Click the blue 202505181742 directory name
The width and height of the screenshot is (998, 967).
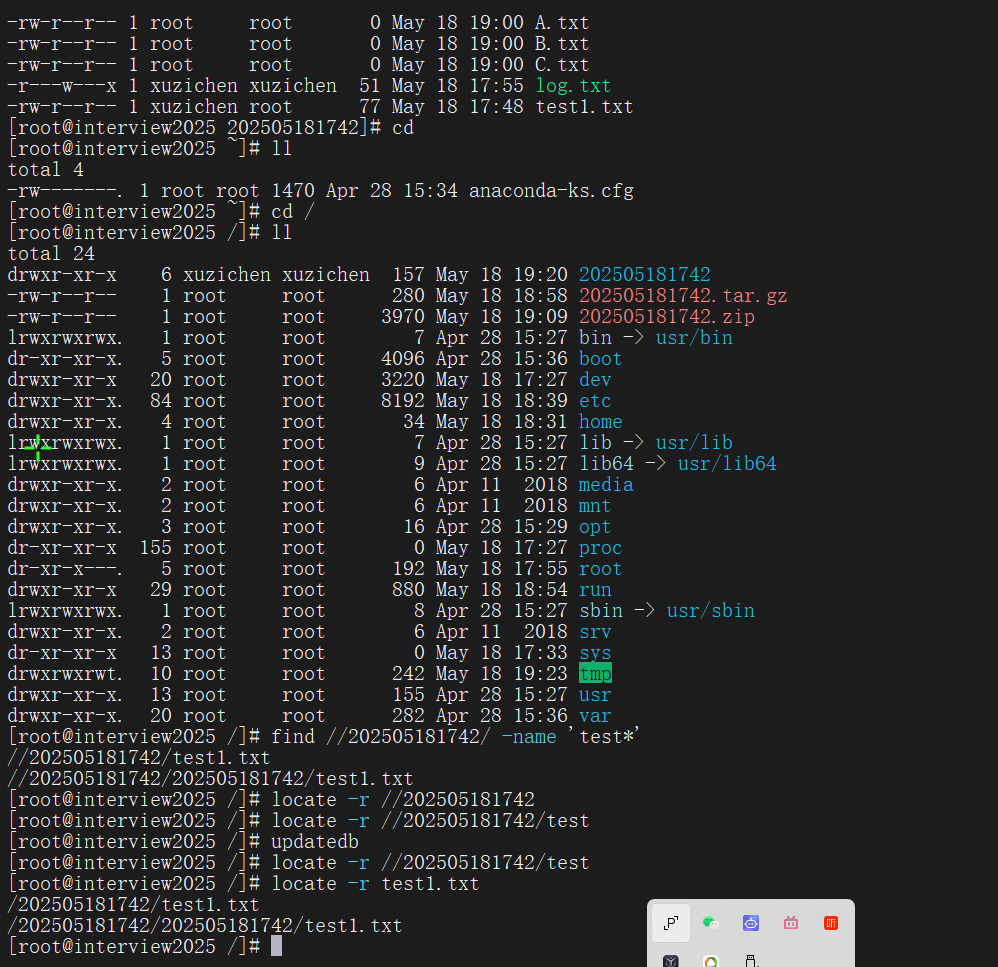[x=645, y=275]
